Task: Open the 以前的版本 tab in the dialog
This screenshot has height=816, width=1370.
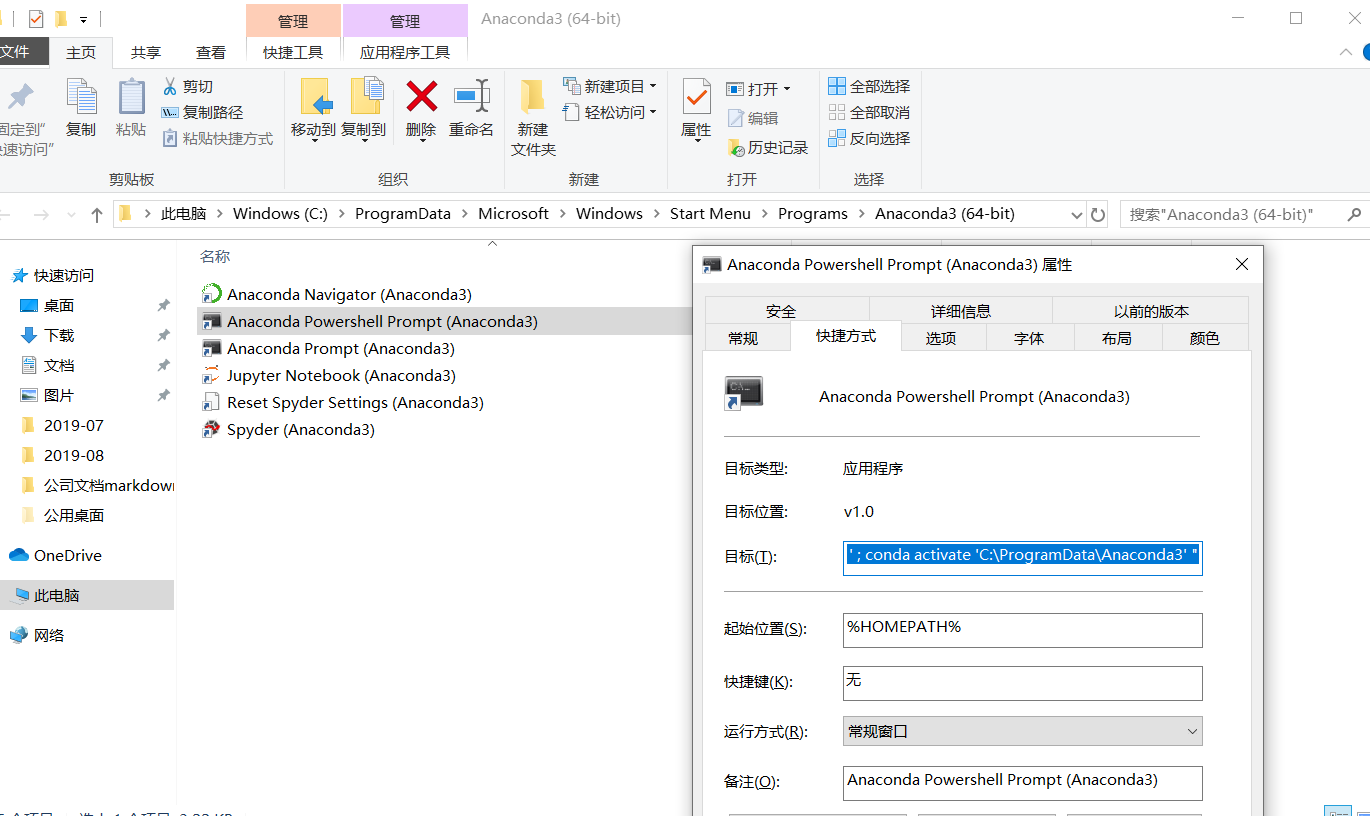Action: coord(1150,310)
